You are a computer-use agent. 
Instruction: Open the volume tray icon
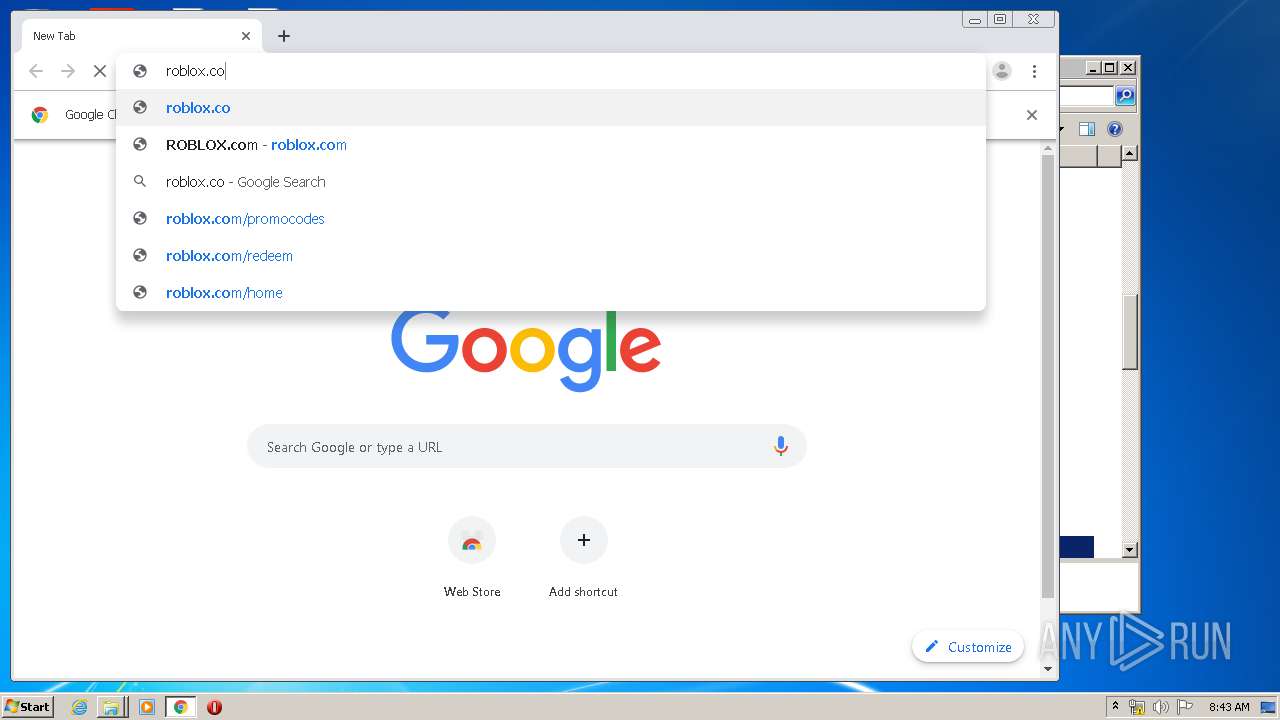tap(1160, 707)
